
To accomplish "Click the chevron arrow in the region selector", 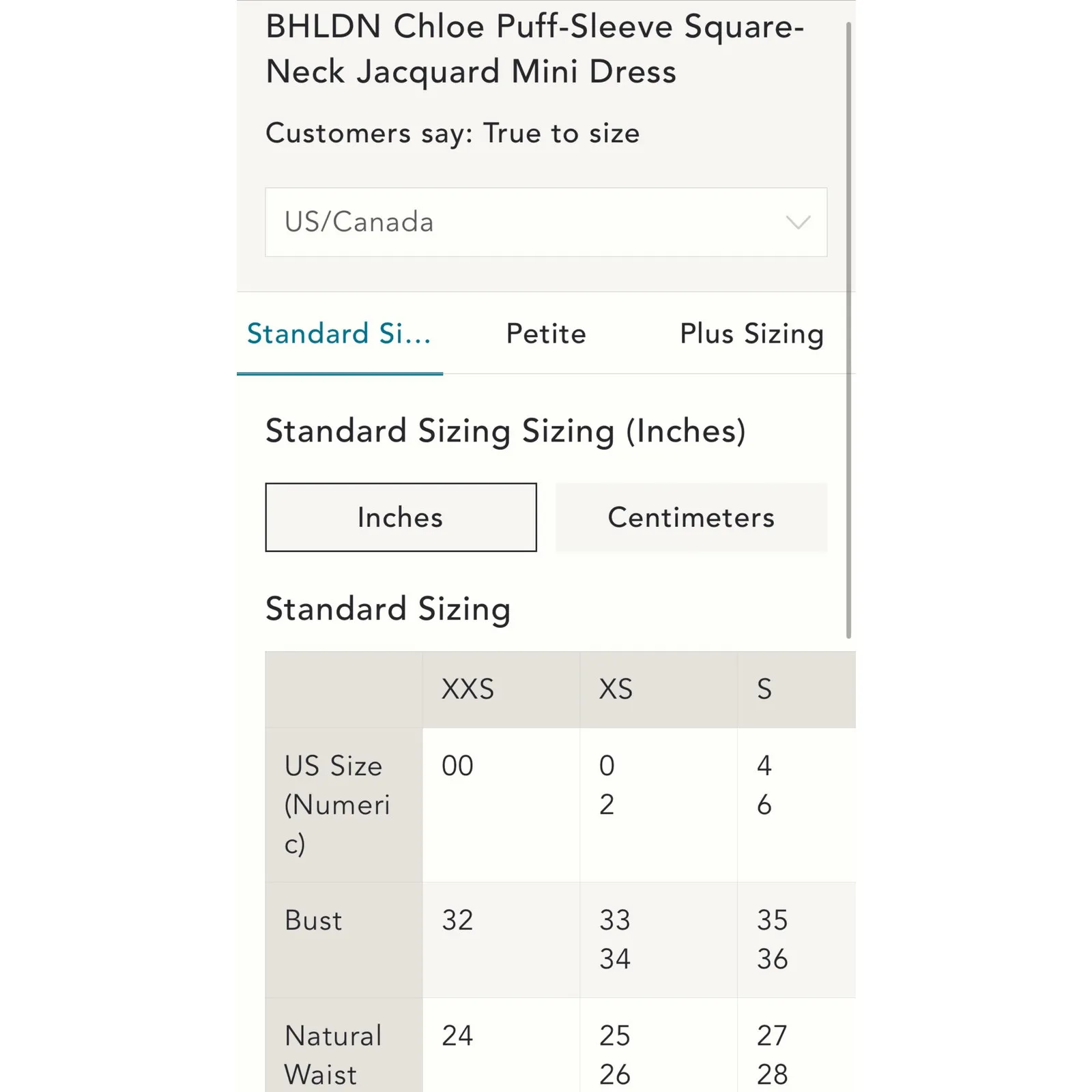I will pyautogui.click(x=797, y=222).
